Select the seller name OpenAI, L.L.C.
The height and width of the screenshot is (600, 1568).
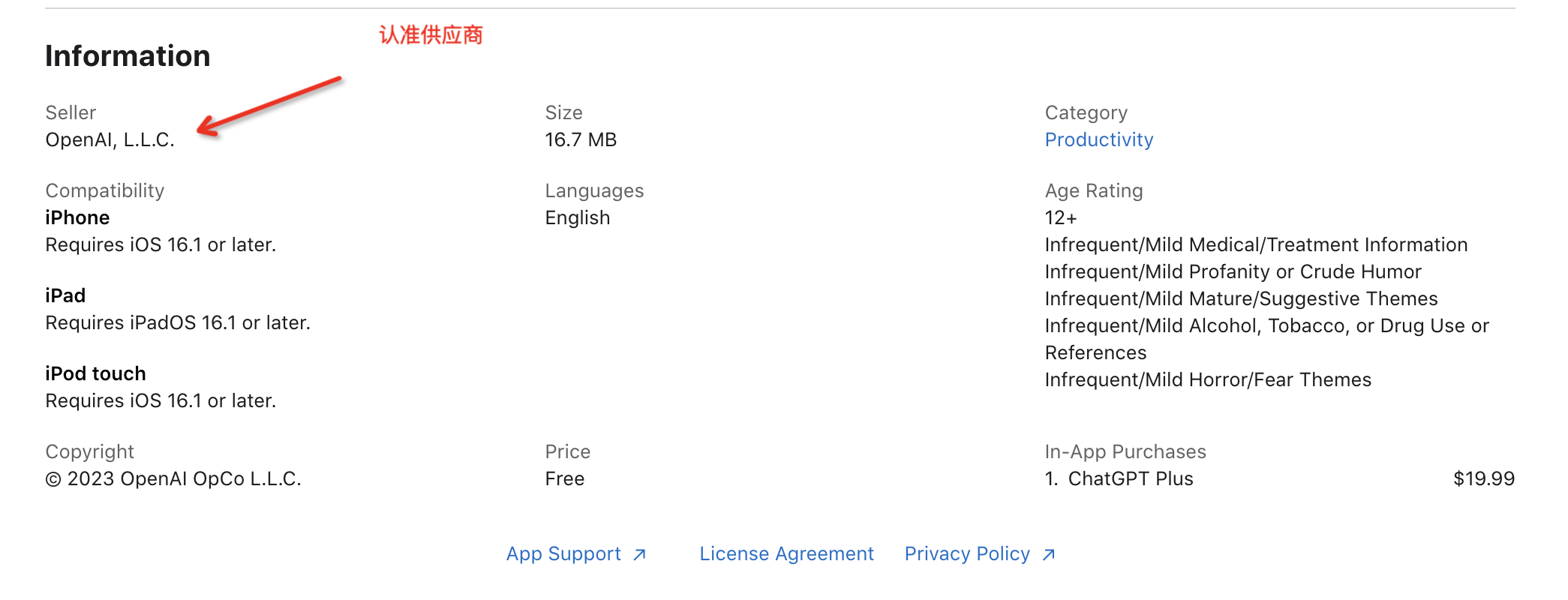tap(110, 139)
